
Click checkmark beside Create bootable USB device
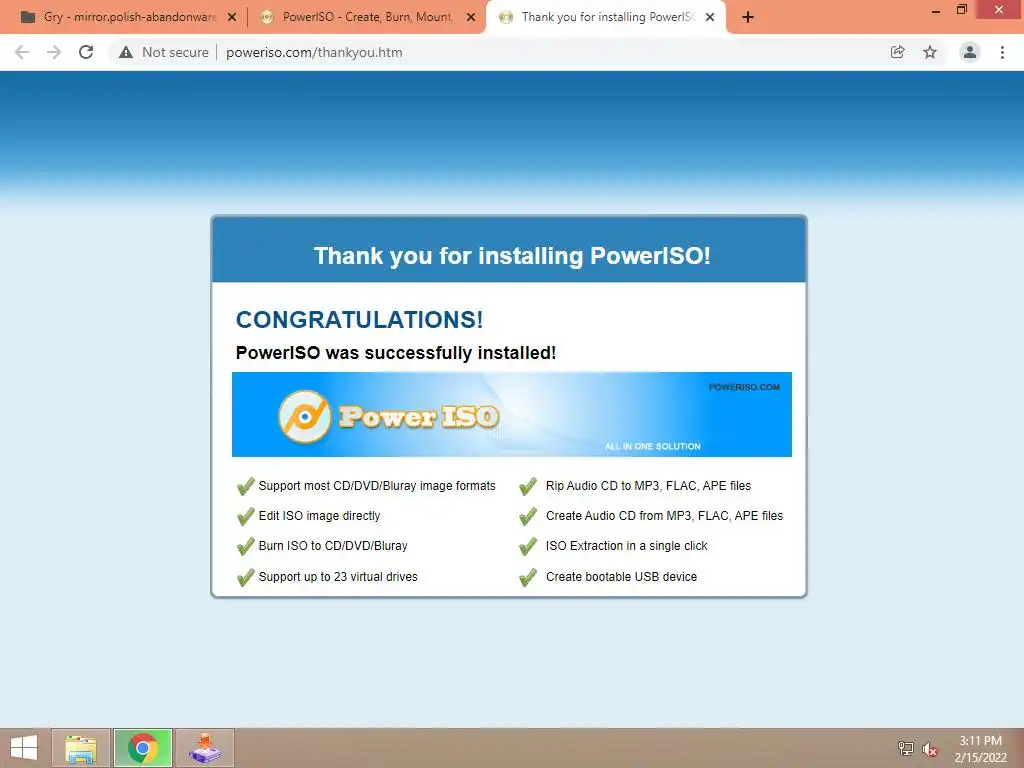(528, 577)
